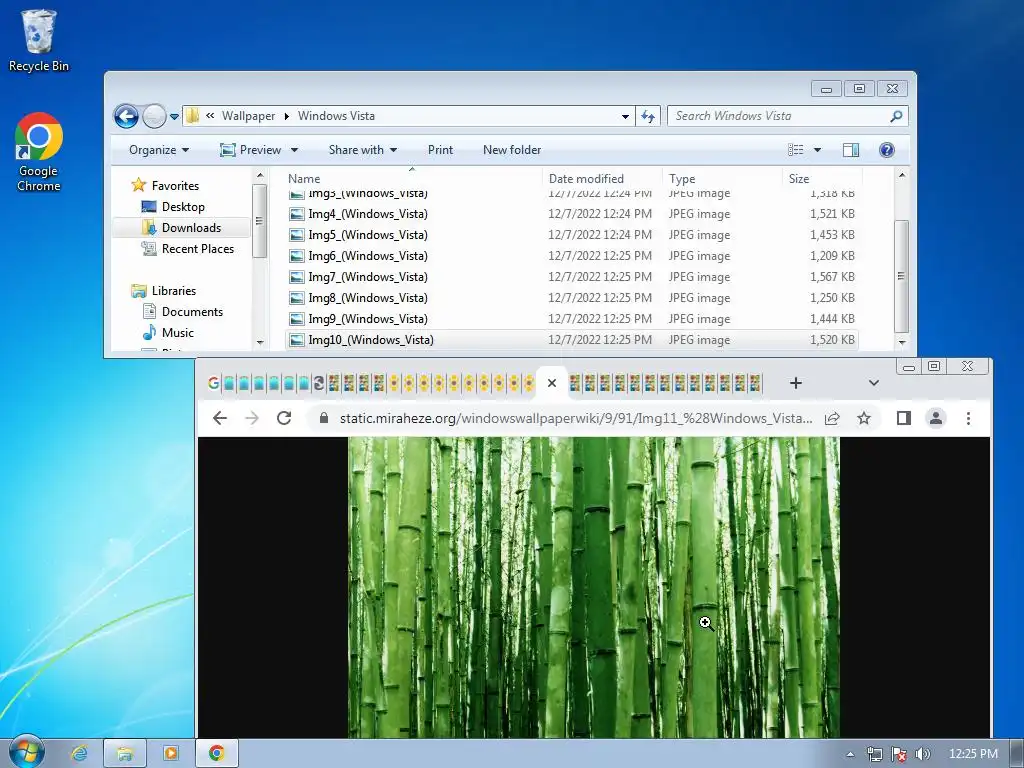
Task: Sort by Date modified column
Action: [602, 179]
